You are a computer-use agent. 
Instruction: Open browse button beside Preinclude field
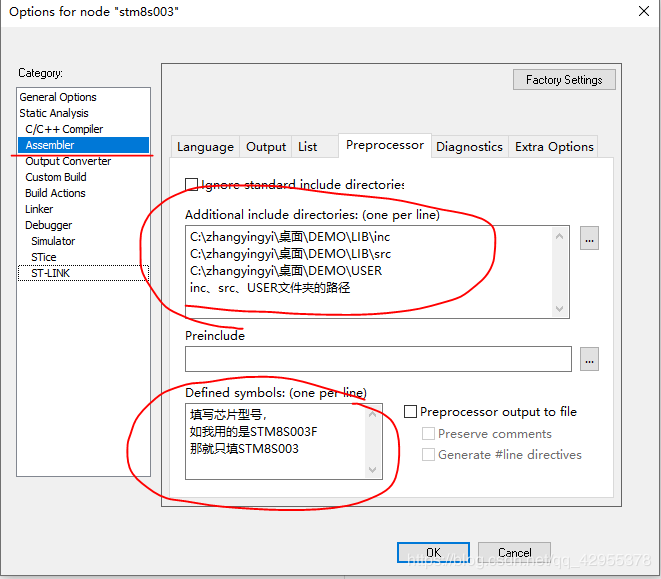589,359
